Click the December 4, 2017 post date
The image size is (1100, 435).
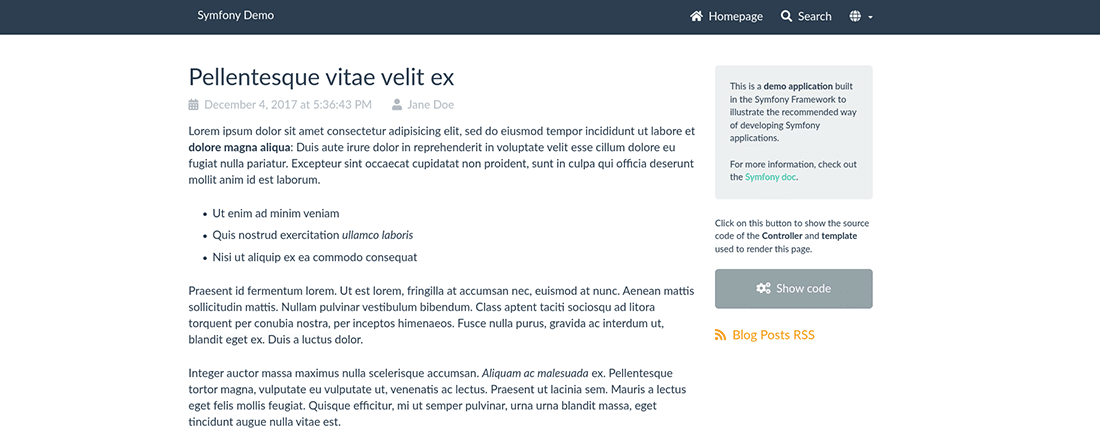[287, 104]
